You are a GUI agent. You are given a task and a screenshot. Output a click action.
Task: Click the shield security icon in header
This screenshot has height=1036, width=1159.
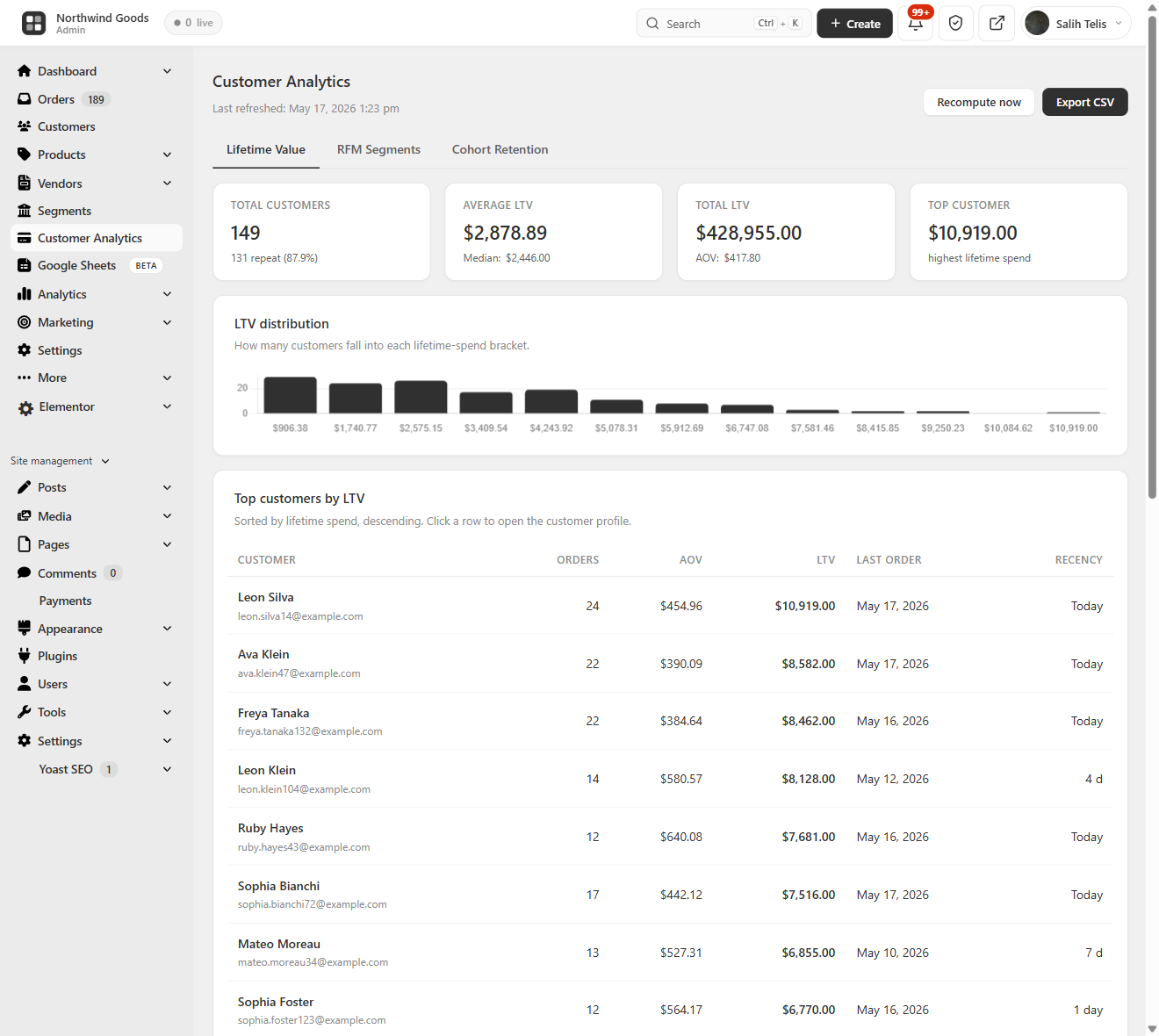(956, 24)
